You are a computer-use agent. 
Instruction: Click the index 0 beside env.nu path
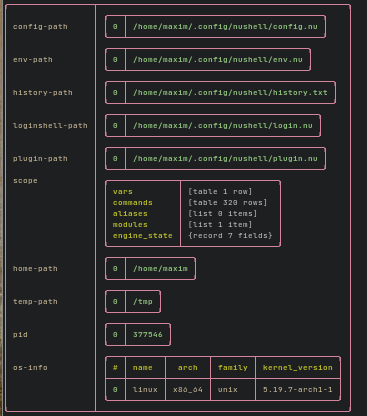coord(115,60)
